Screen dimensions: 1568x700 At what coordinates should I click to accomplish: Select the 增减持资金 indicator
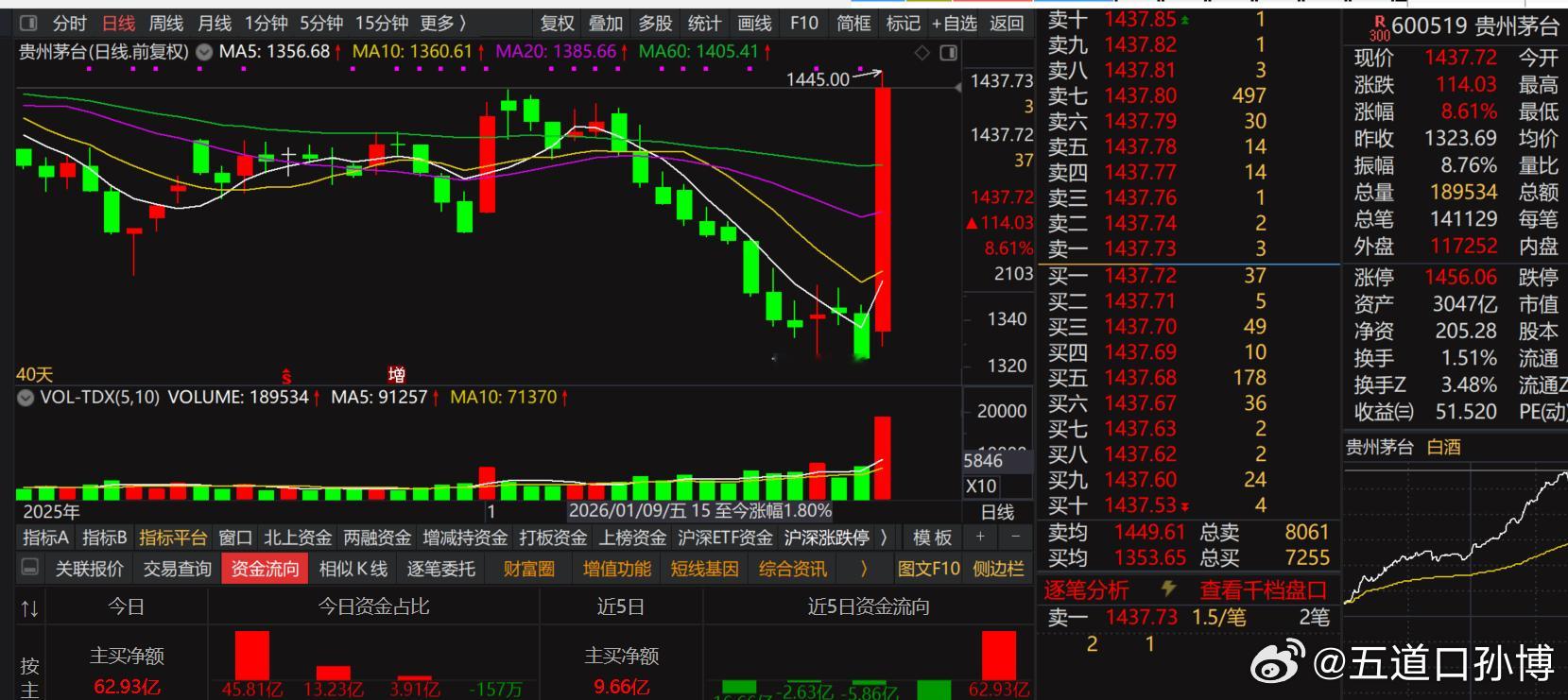click(x=465, y=538)
